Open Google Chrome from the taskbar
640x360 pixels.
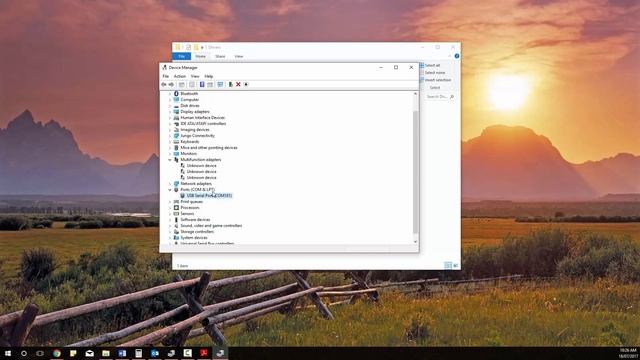click(x=57, y=353)
